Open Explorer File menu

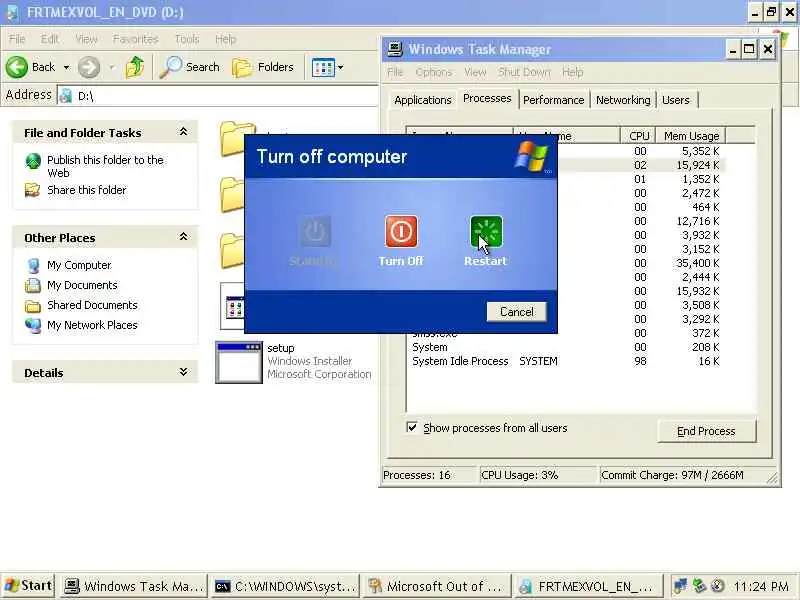click(17, 39)
